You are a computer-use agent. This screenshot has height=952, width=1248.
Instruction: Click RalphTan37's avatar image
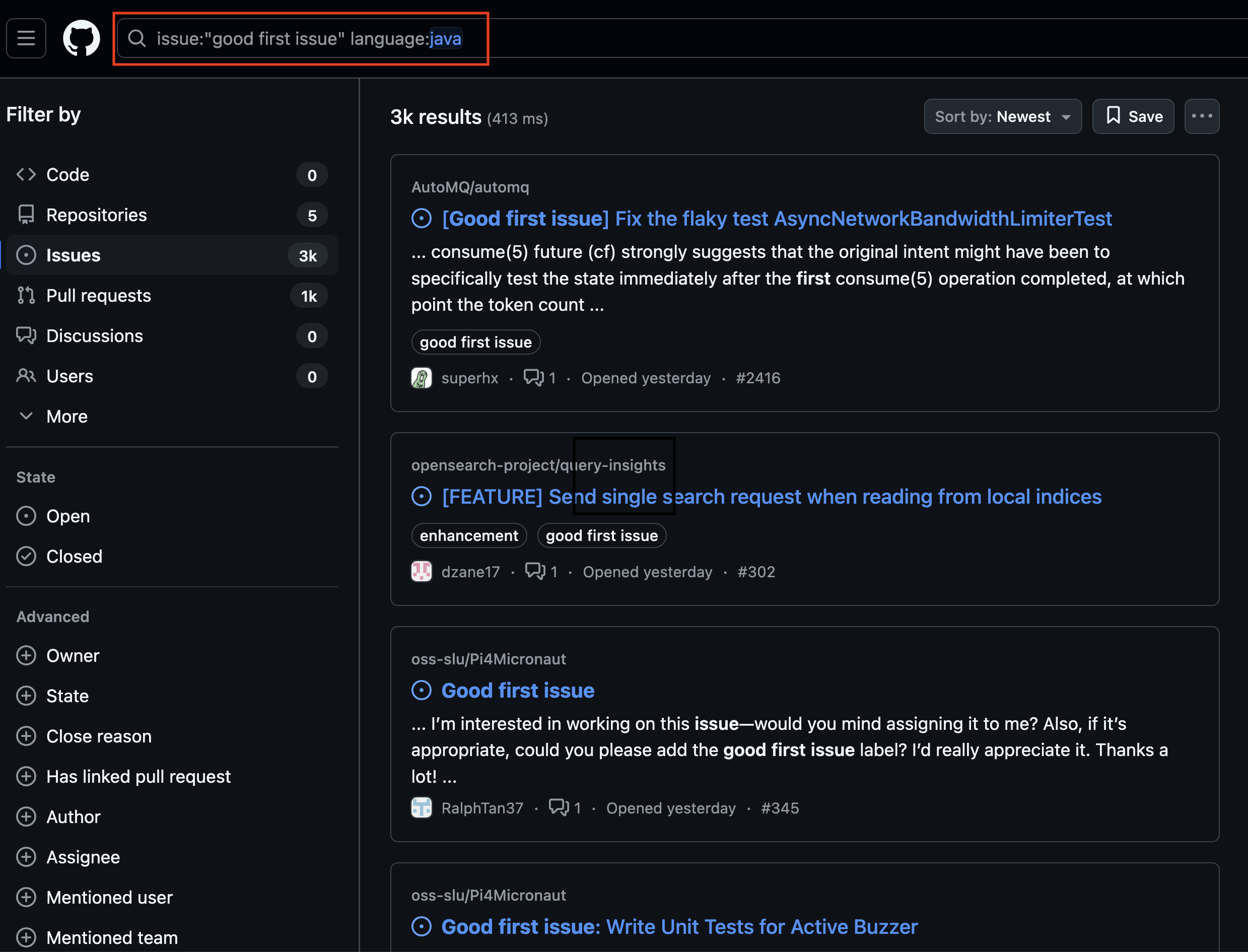(422, 808)
